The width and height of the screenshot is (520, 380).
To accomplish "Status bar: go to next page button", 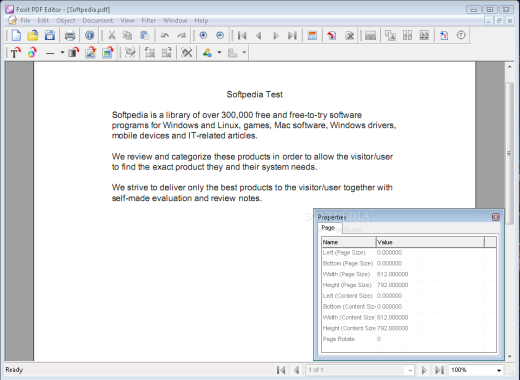I will pos(424,370).
